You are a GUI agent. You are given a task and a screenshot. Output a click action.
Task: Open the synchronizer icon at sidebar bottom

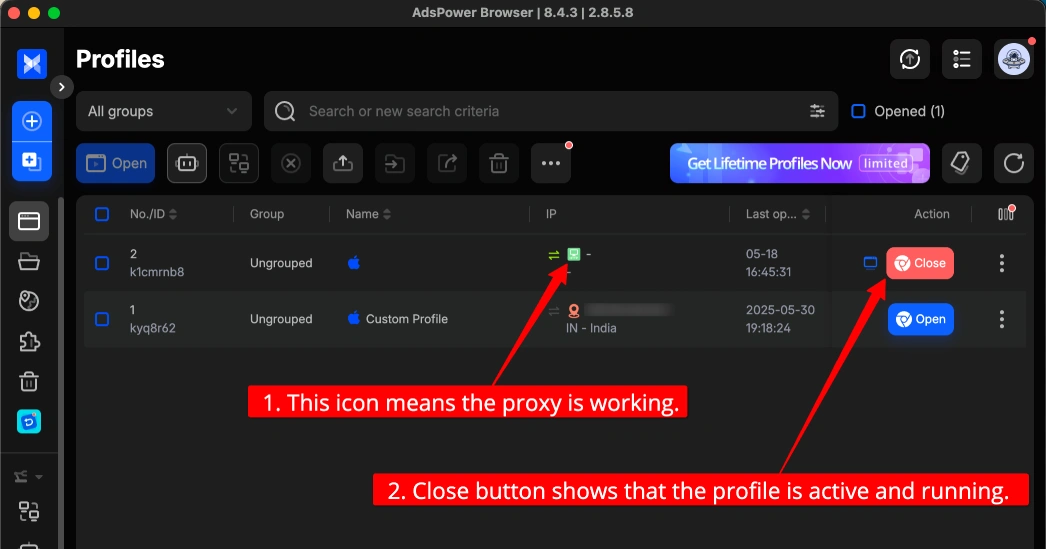(x=29, y=511)
